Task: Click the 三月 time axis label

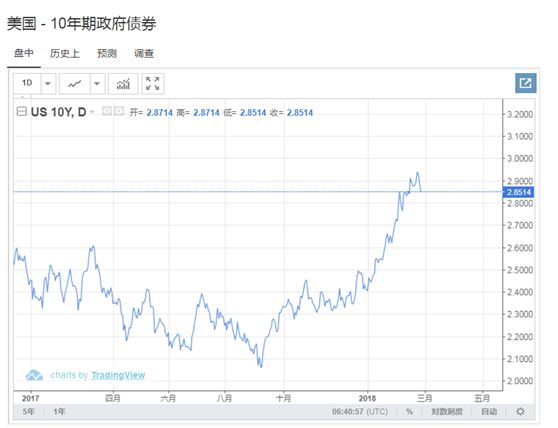Action: (x=425, y=398)
